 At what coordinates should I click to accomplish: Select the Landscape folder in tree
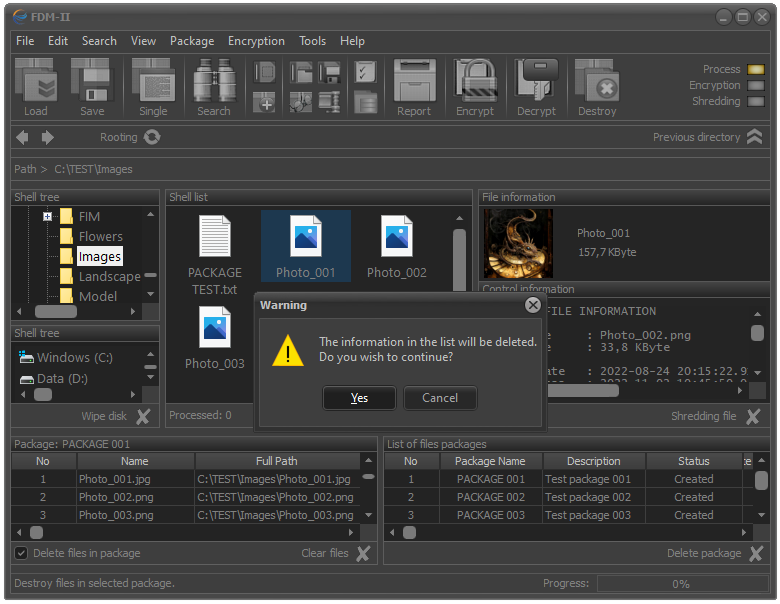[x=109, y=276]
